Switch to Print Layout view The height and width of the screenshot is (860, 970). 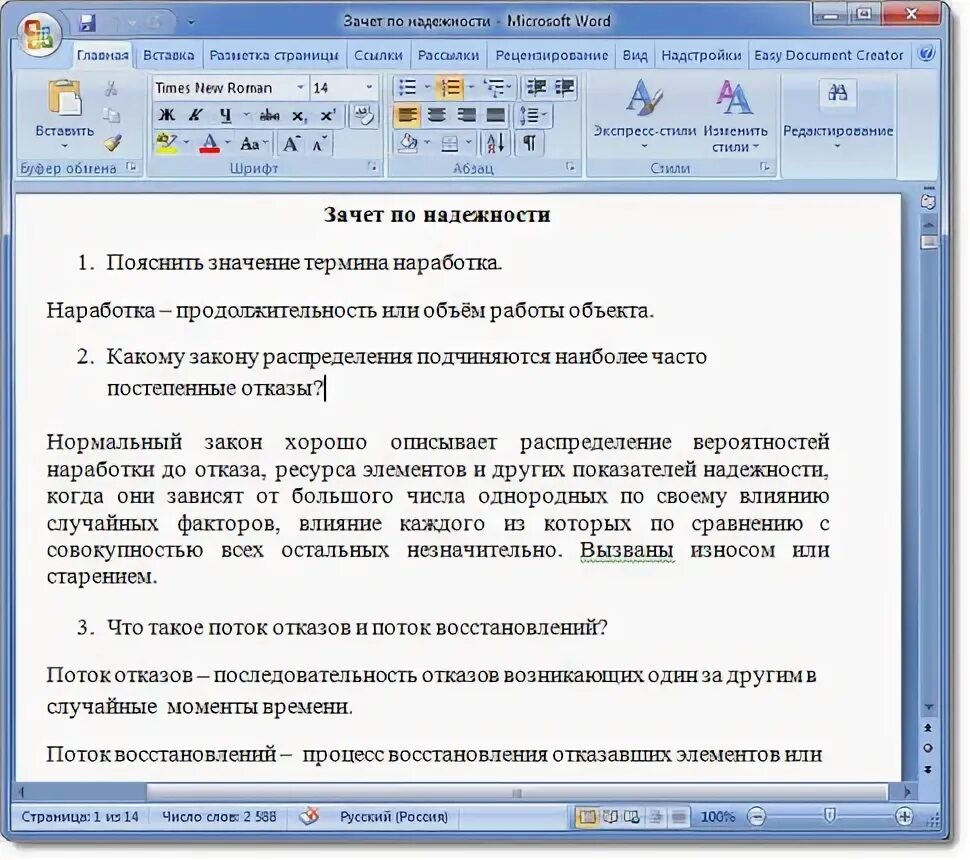pos(586,817)
